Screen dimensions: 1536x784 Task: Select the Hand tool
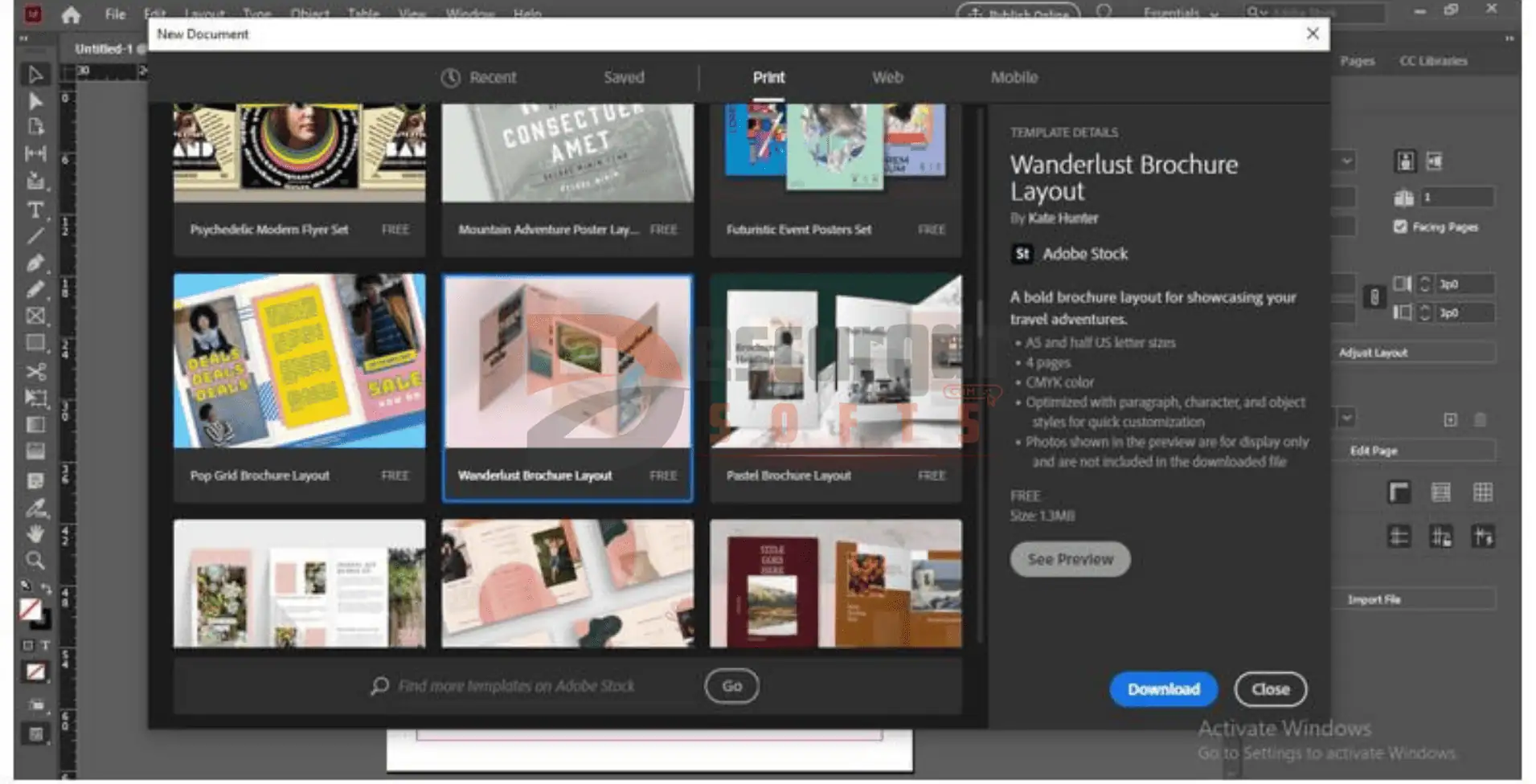click(35, 533)
